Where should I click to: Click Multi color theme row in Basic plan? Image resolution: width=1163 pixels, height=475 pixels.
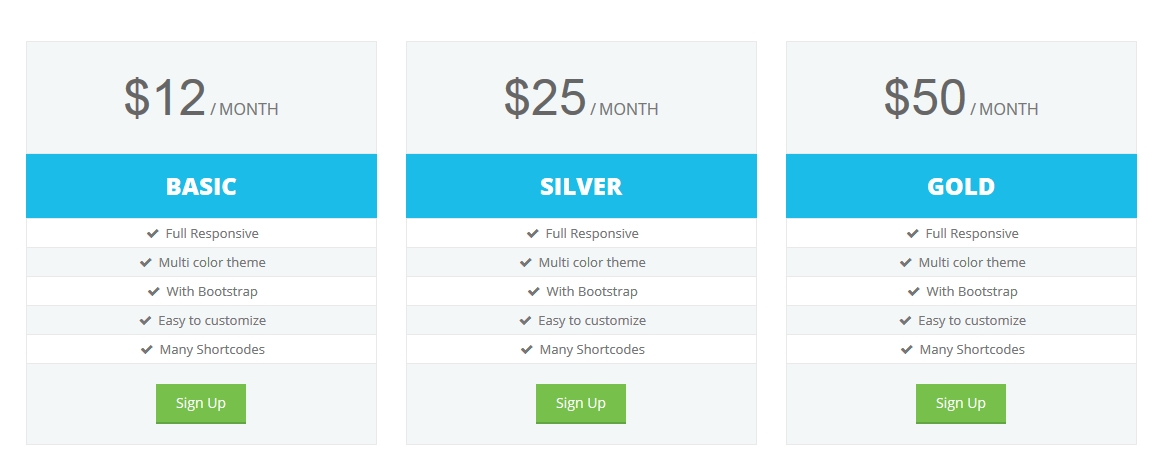(x=201, y=262)
